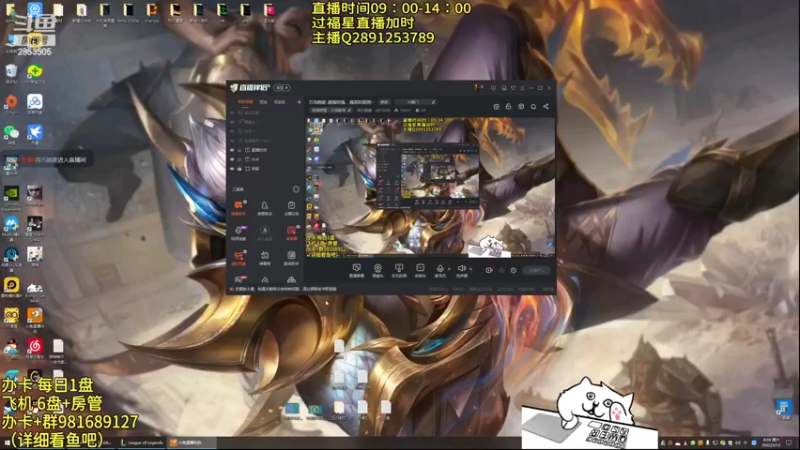
Task: Click the pencil edit icon next to stream title
Action: coord(433,102)
